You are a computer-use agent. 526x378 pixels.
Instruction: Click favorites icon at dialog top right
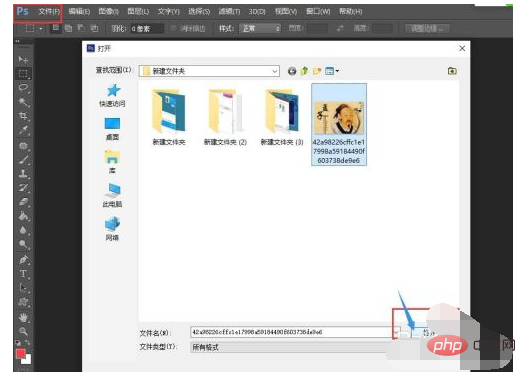coord(452,71)
